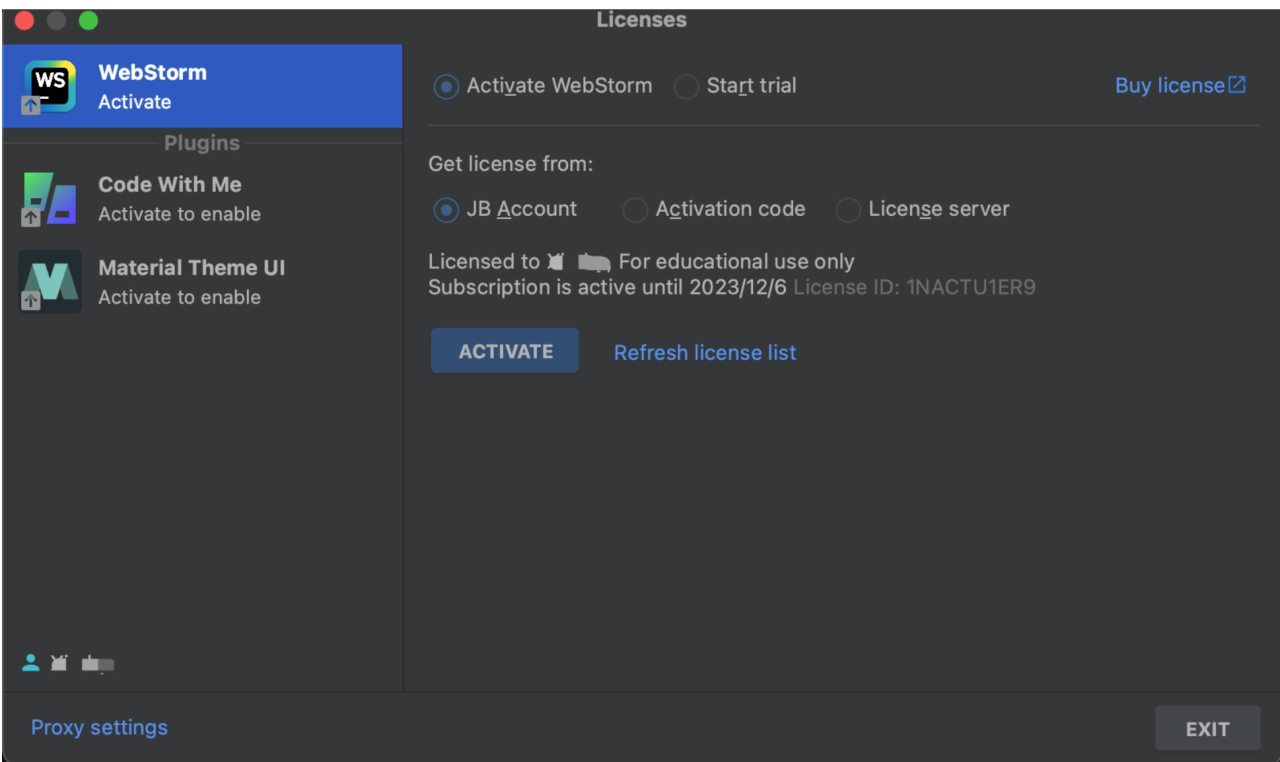Image resolution: width=1280 pixels, height=762 pixels.
Task: Click the Get license from: label
Action: coord(511,164)
